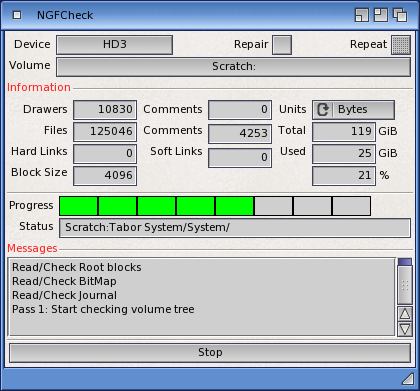Click the Messages section heading

tap(32, 248)
